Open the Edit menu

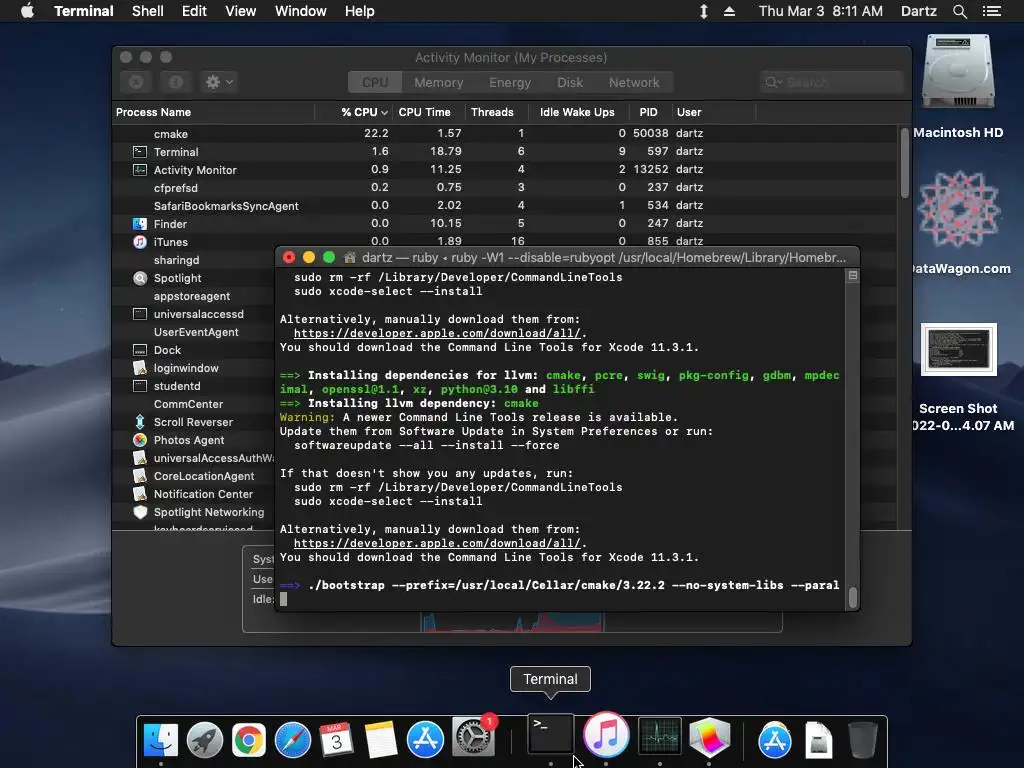point(194,11)
